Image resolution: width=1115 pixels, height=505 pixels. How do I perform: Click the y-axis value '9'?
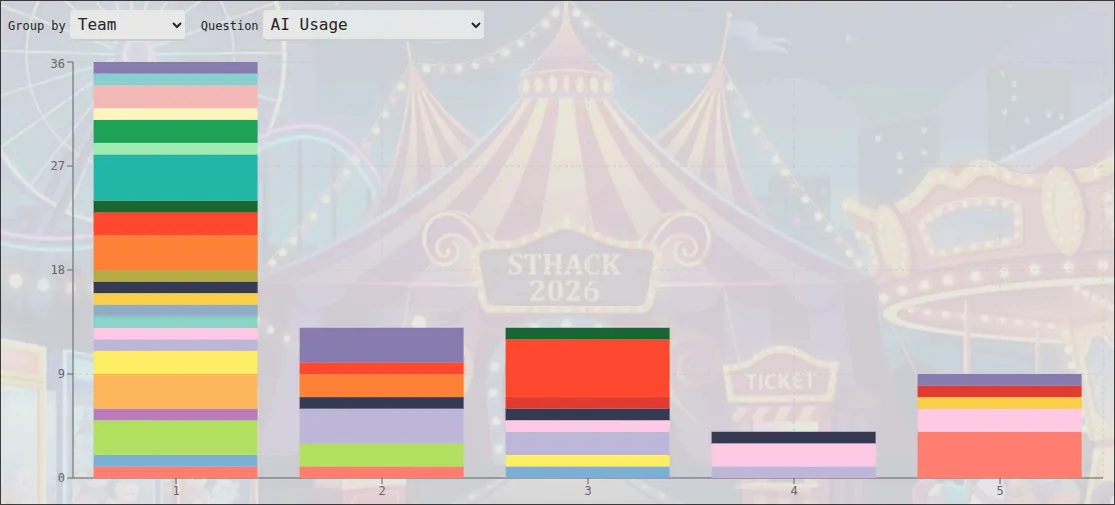60,374
